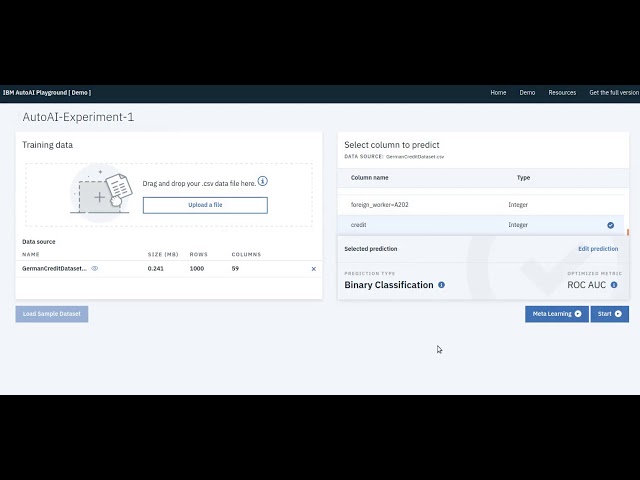The image size is (640, 480).
Task: Click info icon next to drag and drop text
Action: (x=262, y=181)
